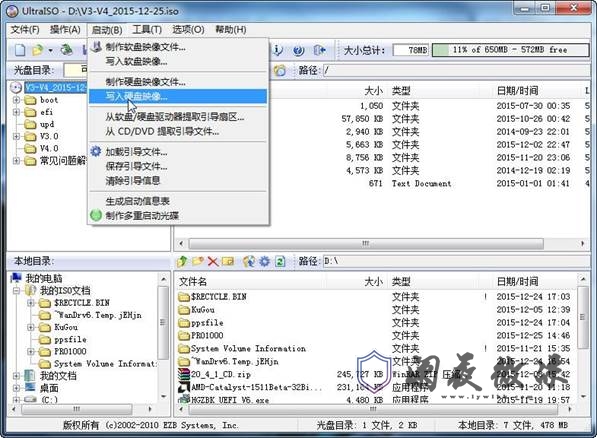Click icon left of upper 路径 field
Viewport: 597px width, 438px height.
(280, 70)
